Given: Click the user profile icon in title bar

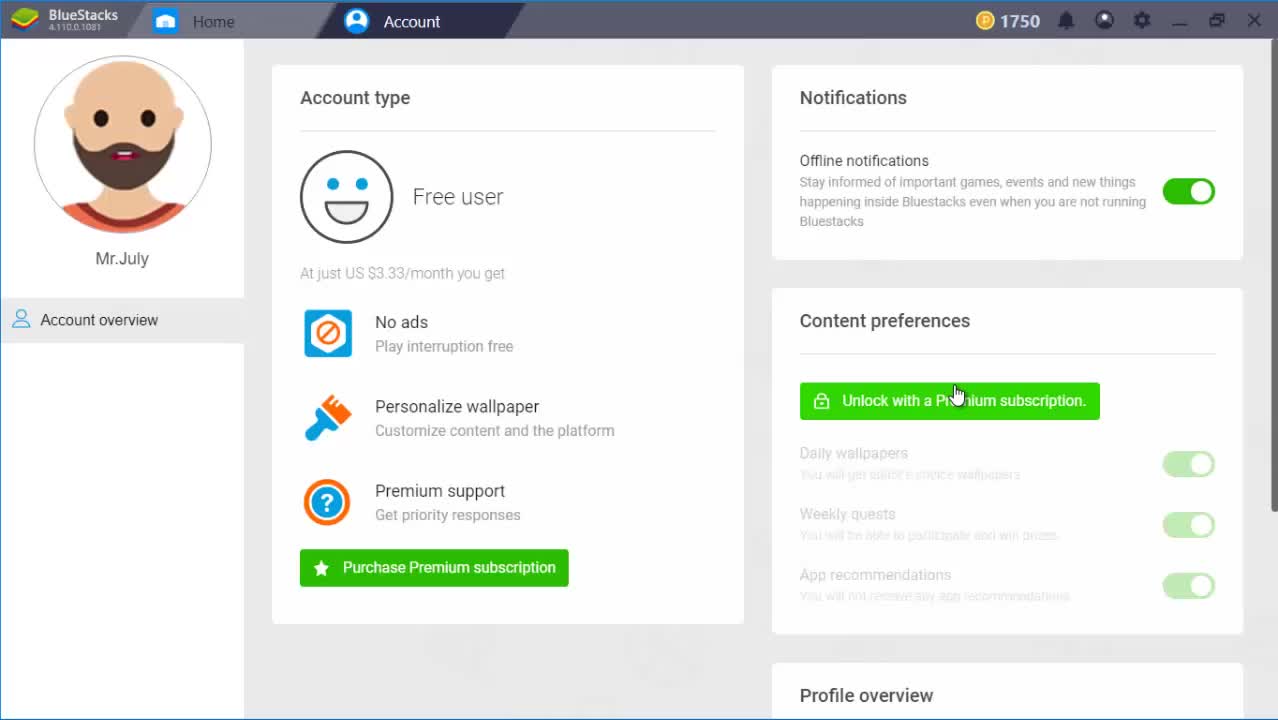Looking at the screenshot, I should click(1104, 21).
